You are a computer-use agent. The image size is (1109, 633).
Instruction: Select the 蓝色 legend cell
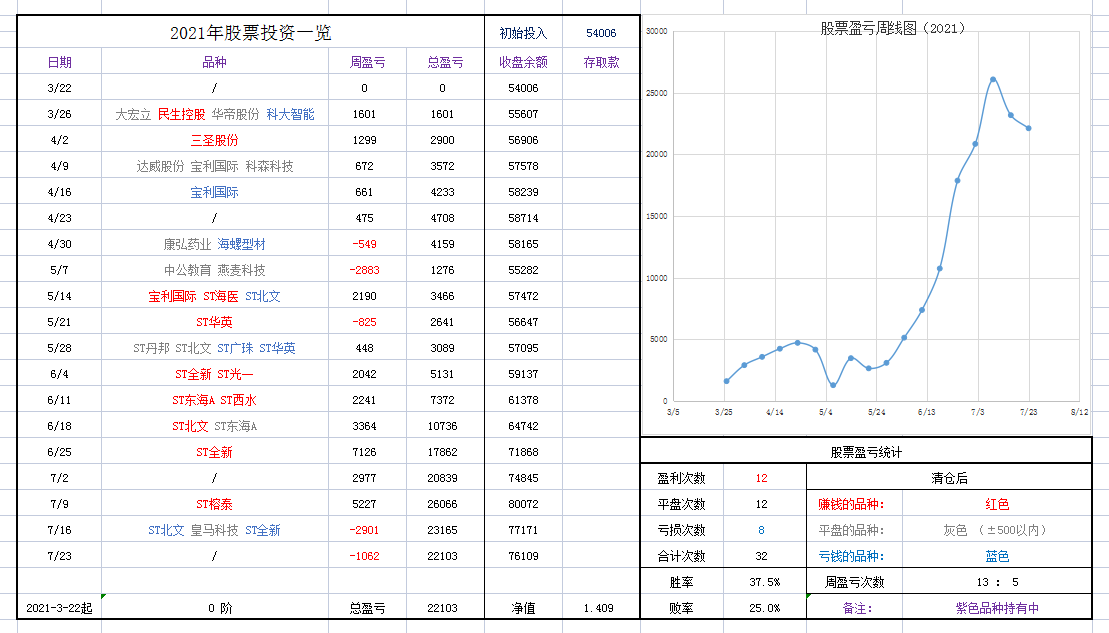tap(997, 557)
